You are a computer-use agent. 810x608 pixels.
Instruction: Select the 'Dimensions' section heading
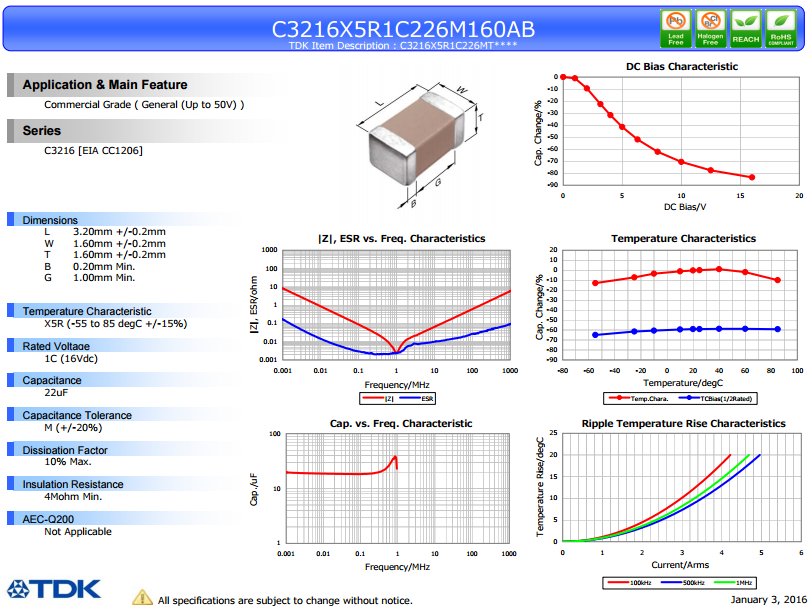coord(50,220)
